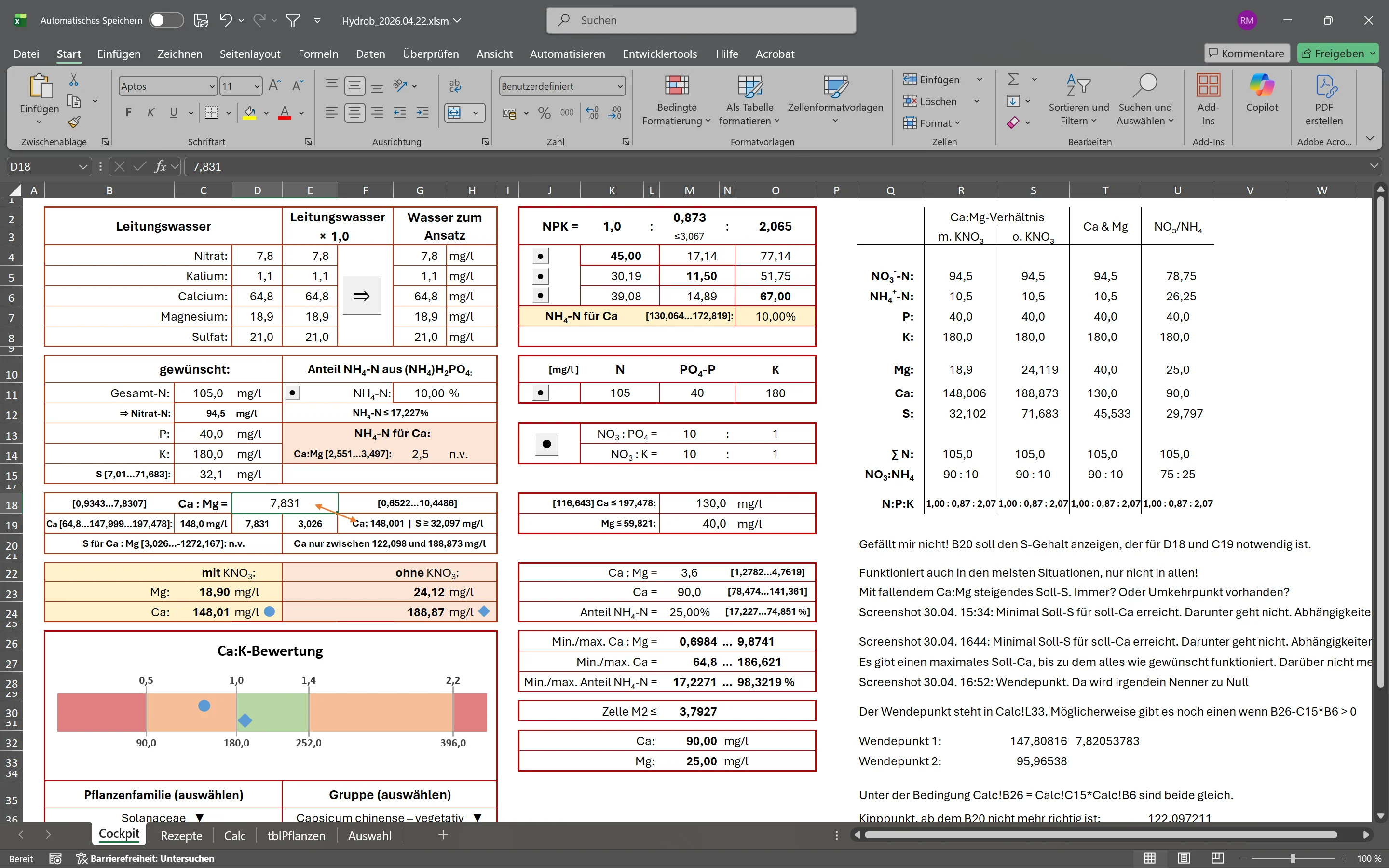The width and height of the screenshot is (1389, 868).
Task: Add a new sheet with plus icon
Action: 443,835
